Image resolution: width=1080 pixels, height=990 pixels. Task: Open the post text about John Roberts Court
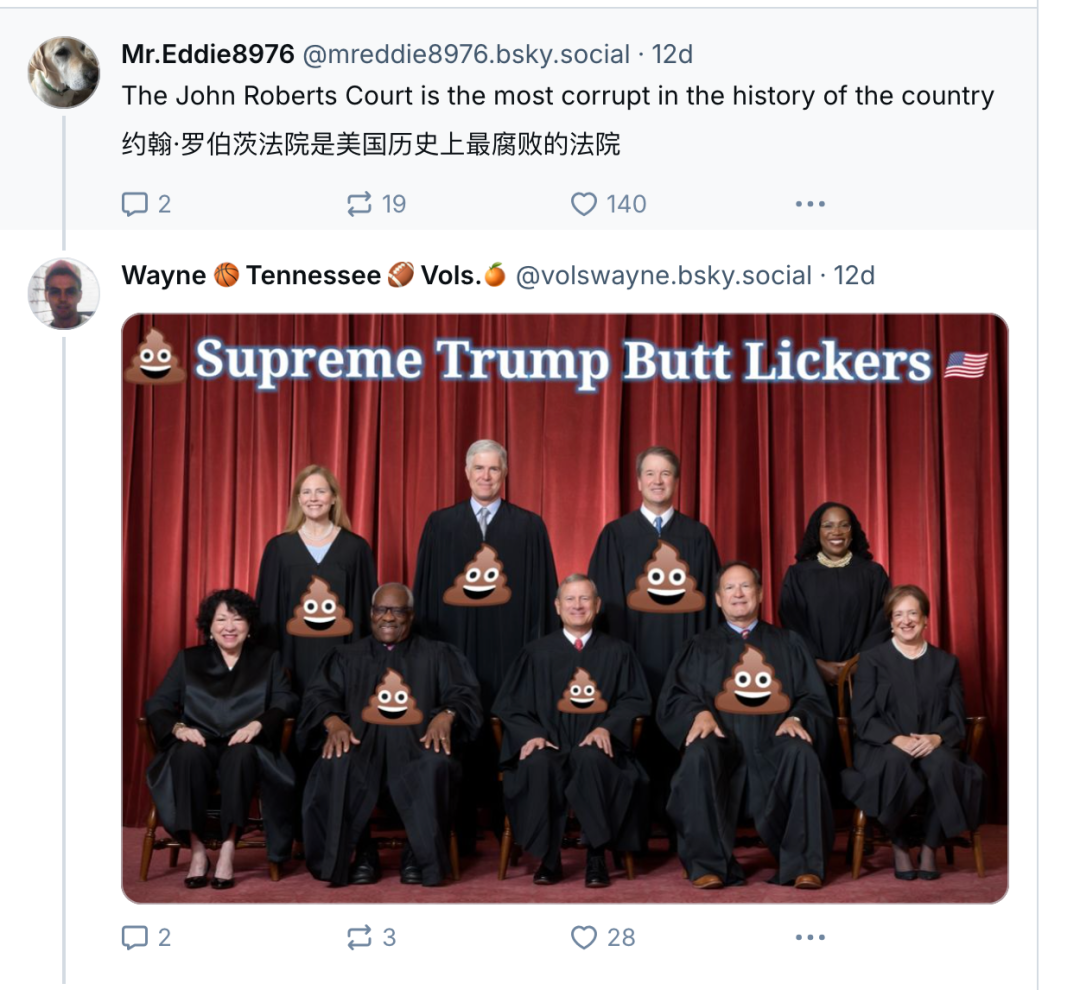click(557, 96)
